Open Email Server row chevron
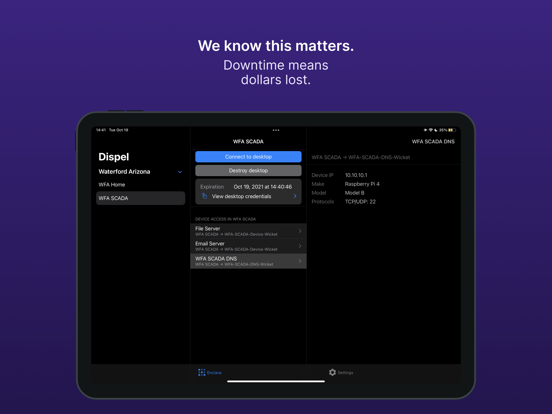This screenshot has height=414, width=552. point(300,246)
